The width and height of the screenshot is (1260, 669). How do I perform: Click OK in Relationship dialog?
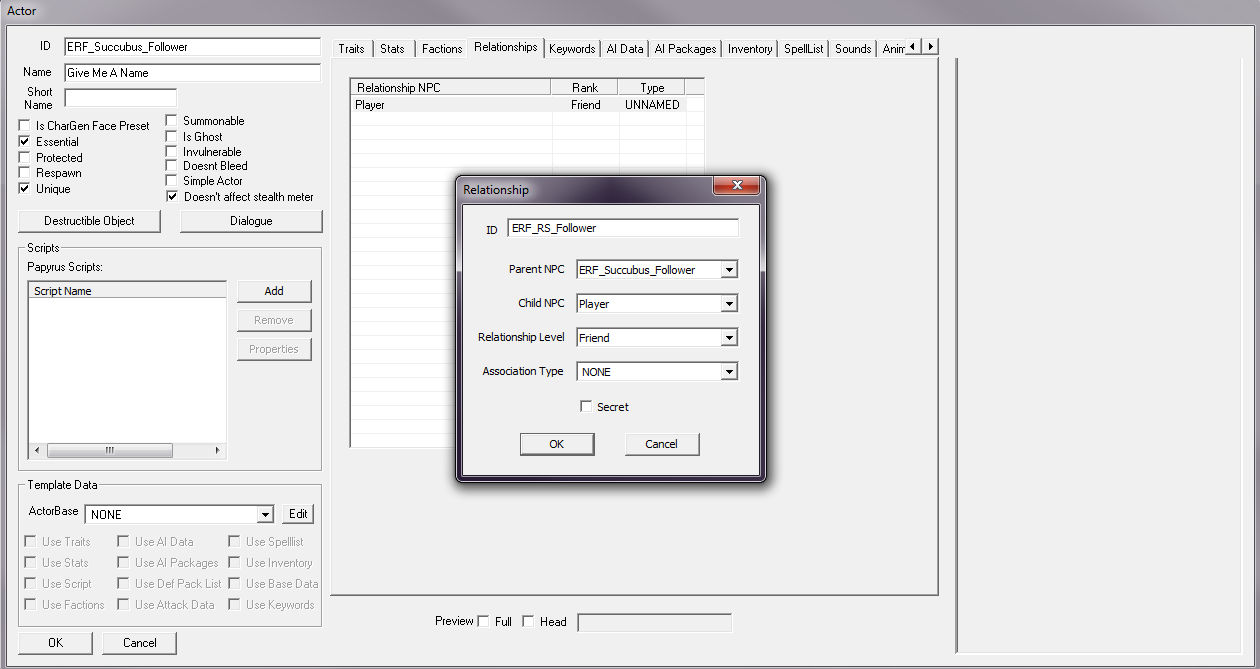(557, 444)
